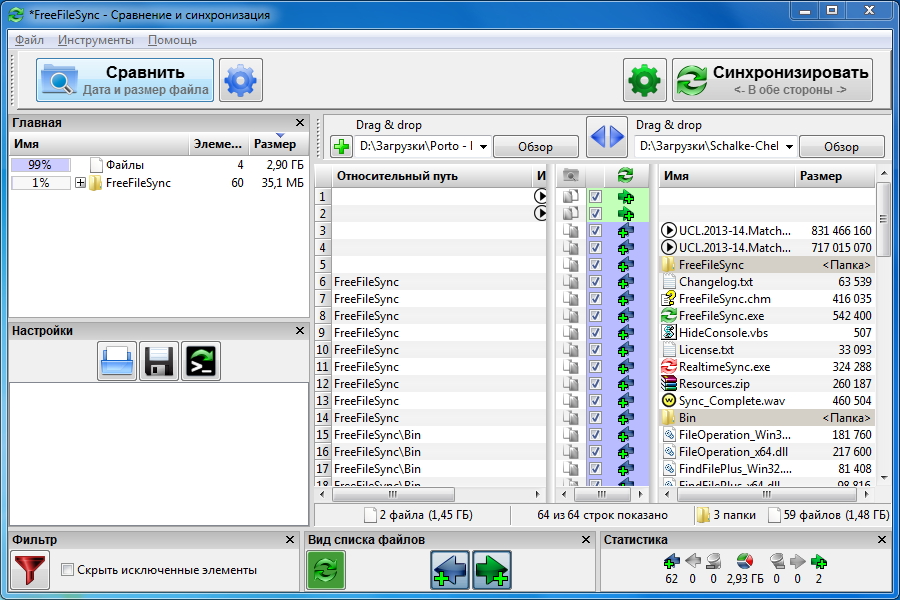Select FreeFileSync.exe file in right grid
Viewport: 900px width, 600px height.
[x=767, y=316]
